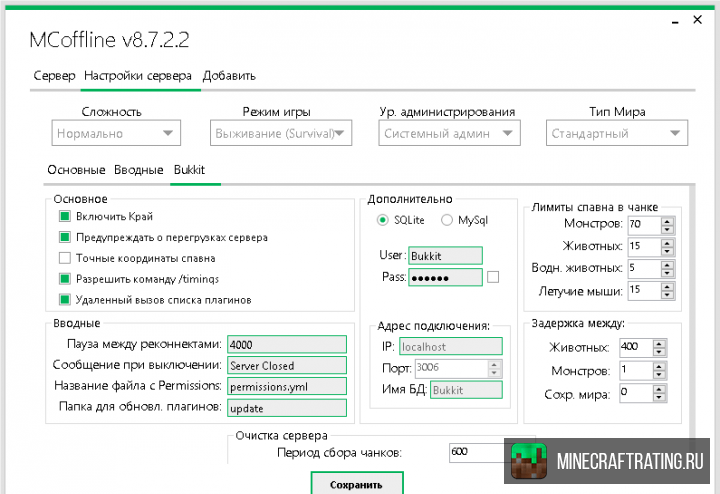Image resolution: width=720 pixels, height=494 pixels.
Task: Increase Водн. животных limit with up arrow
Action: click(x=668, y=265)
